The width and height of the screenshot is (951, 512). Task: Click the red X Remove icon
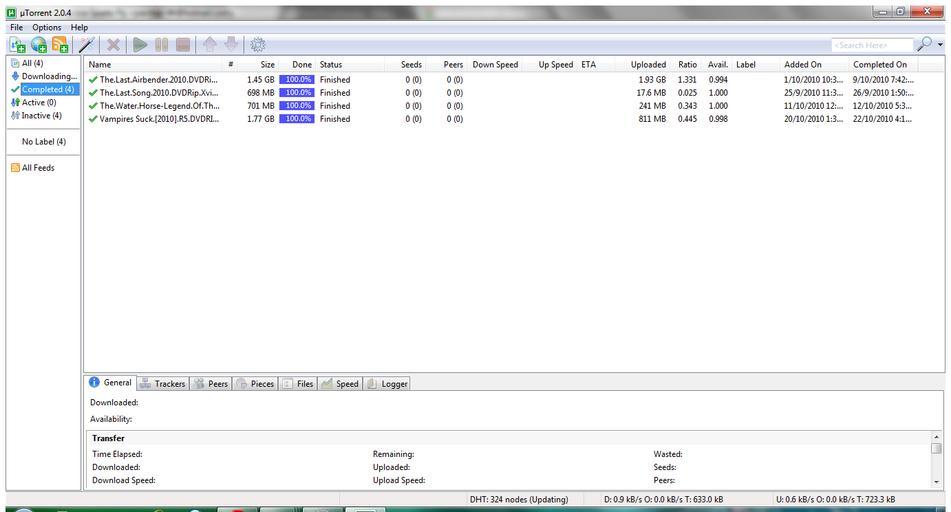pos(114,45)
